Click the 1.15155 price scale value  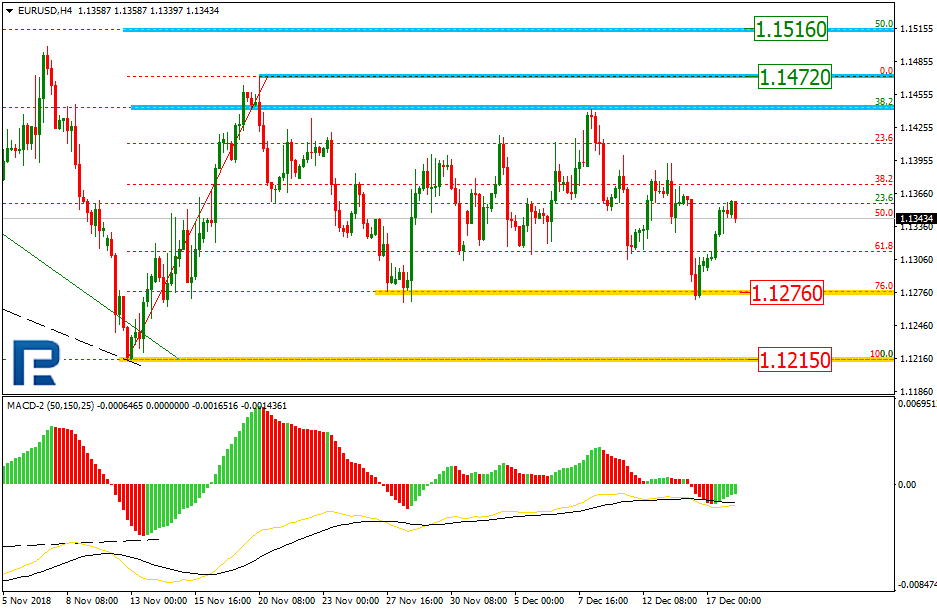916,29
